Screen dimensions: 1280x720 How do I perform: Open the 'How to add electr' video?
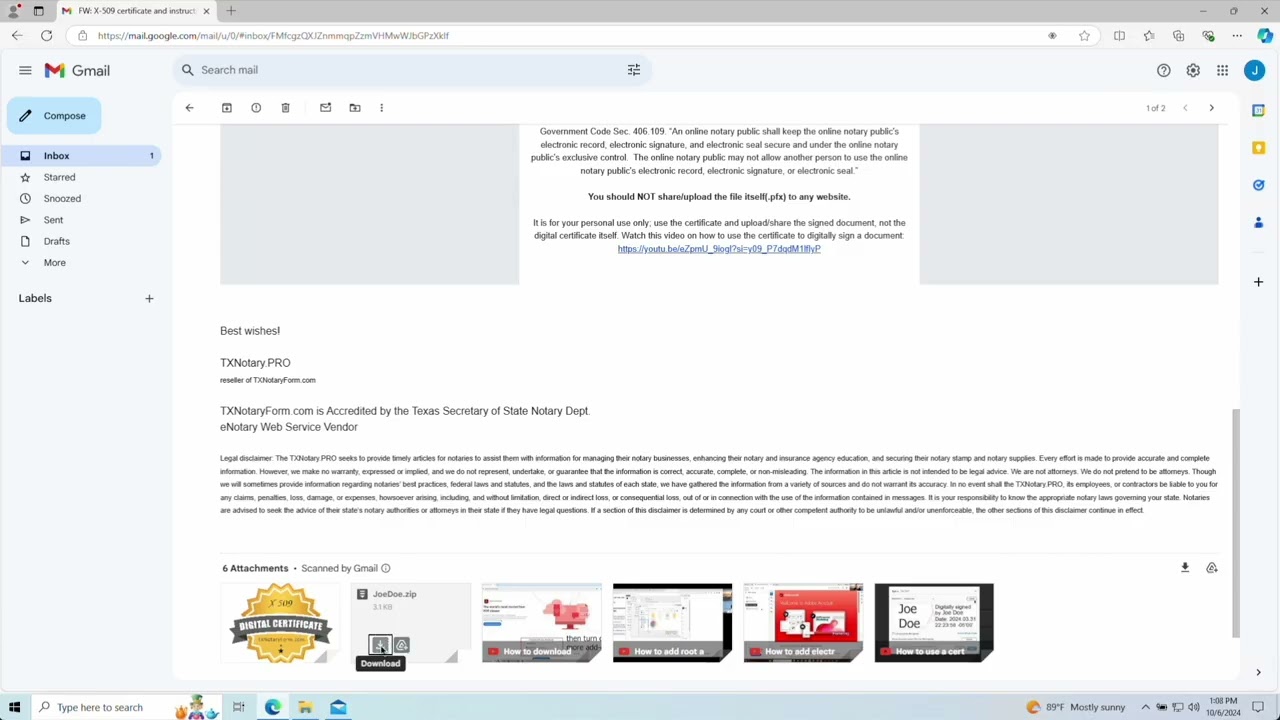[x=803, y=623]
